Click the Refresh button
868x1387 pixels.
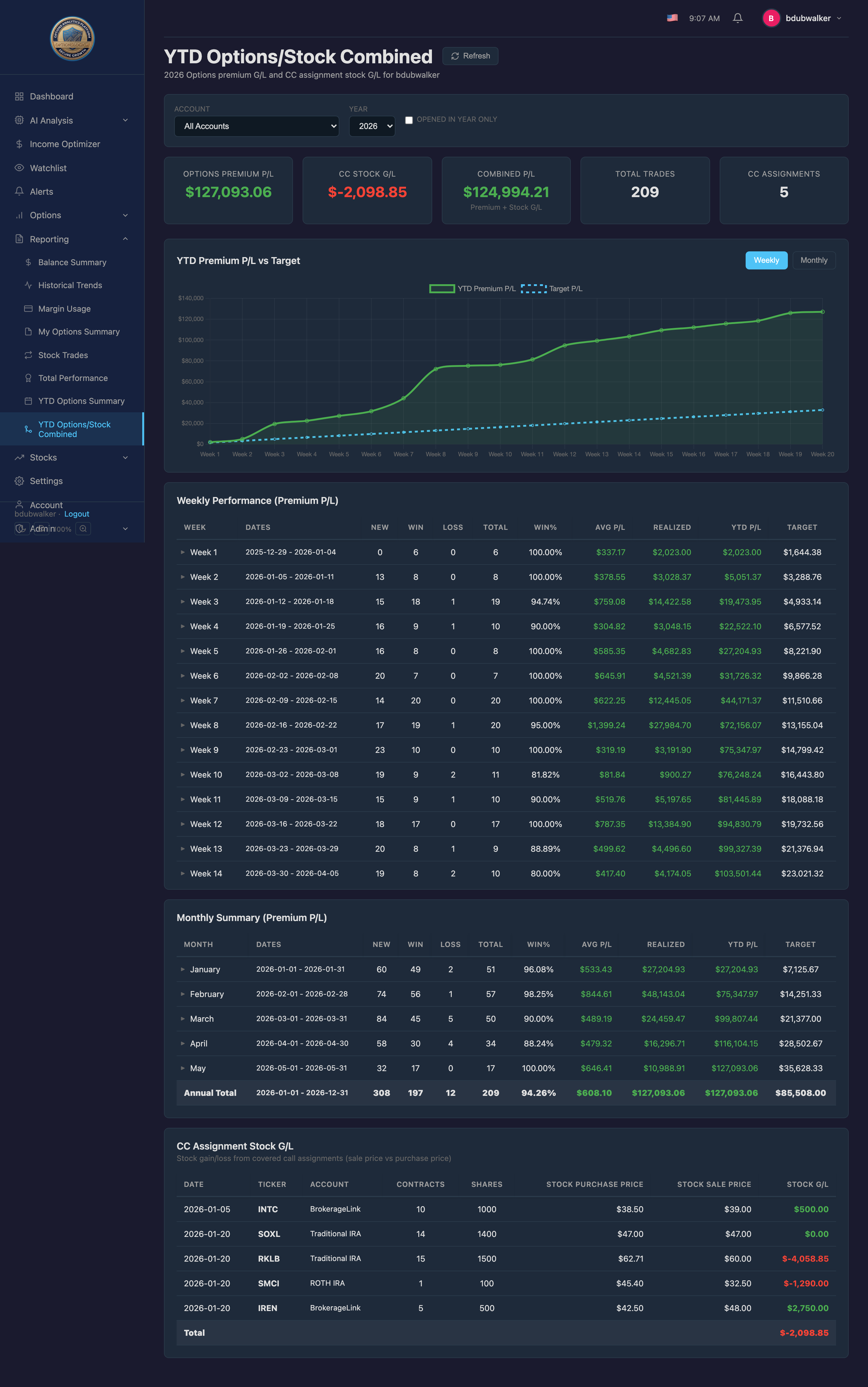pyautogui.click(x=470, y=56)
